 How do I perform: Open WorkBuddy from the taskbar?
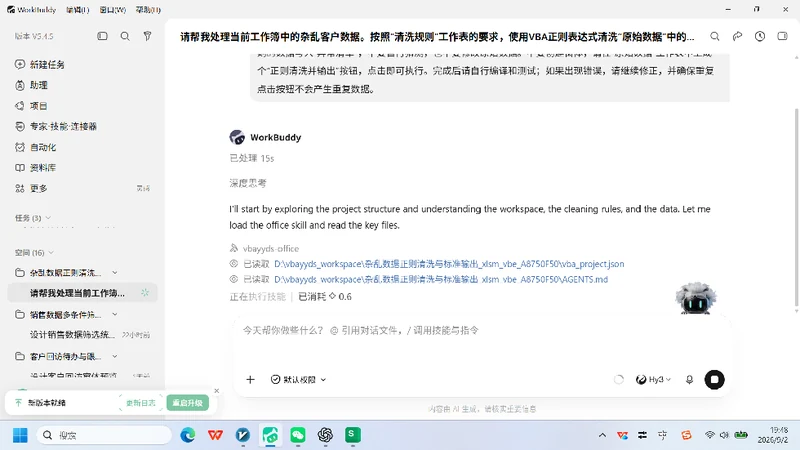[270, 435]
